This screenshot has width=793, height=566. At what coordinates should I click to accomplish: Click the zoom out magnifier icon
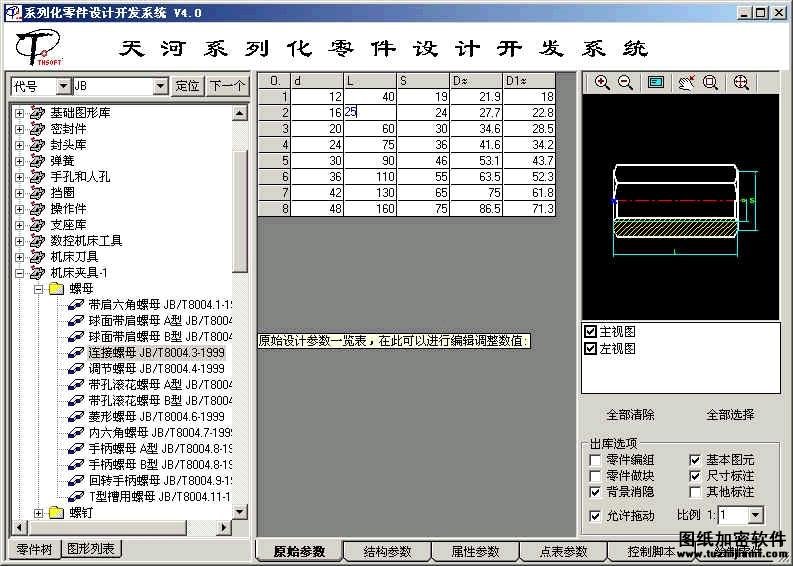pyautogui.click(x=625, y=83)
